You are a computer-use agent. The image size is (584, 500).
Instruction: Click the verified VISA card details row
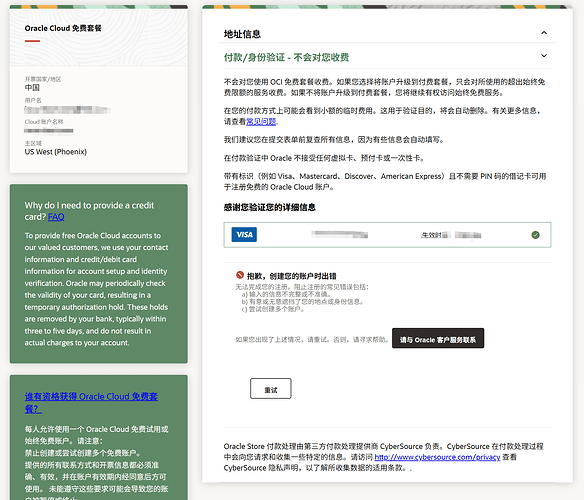pyautogui.click(x=387, y=235)
